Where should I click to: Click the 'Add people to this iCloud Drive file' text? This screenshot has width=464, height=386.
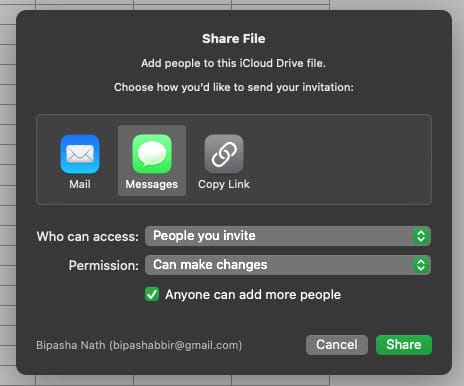click(x=233, y=63)
